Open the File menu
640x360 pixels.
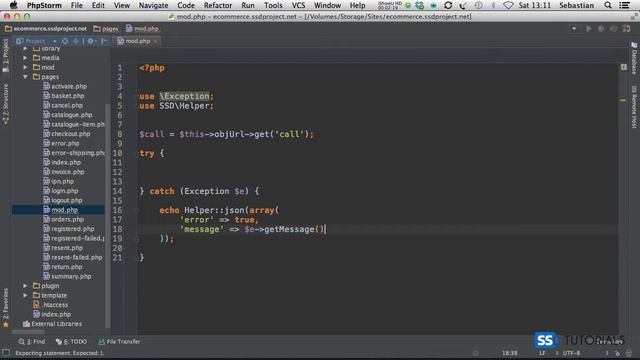pyautogui.click(x=77, y=5)
